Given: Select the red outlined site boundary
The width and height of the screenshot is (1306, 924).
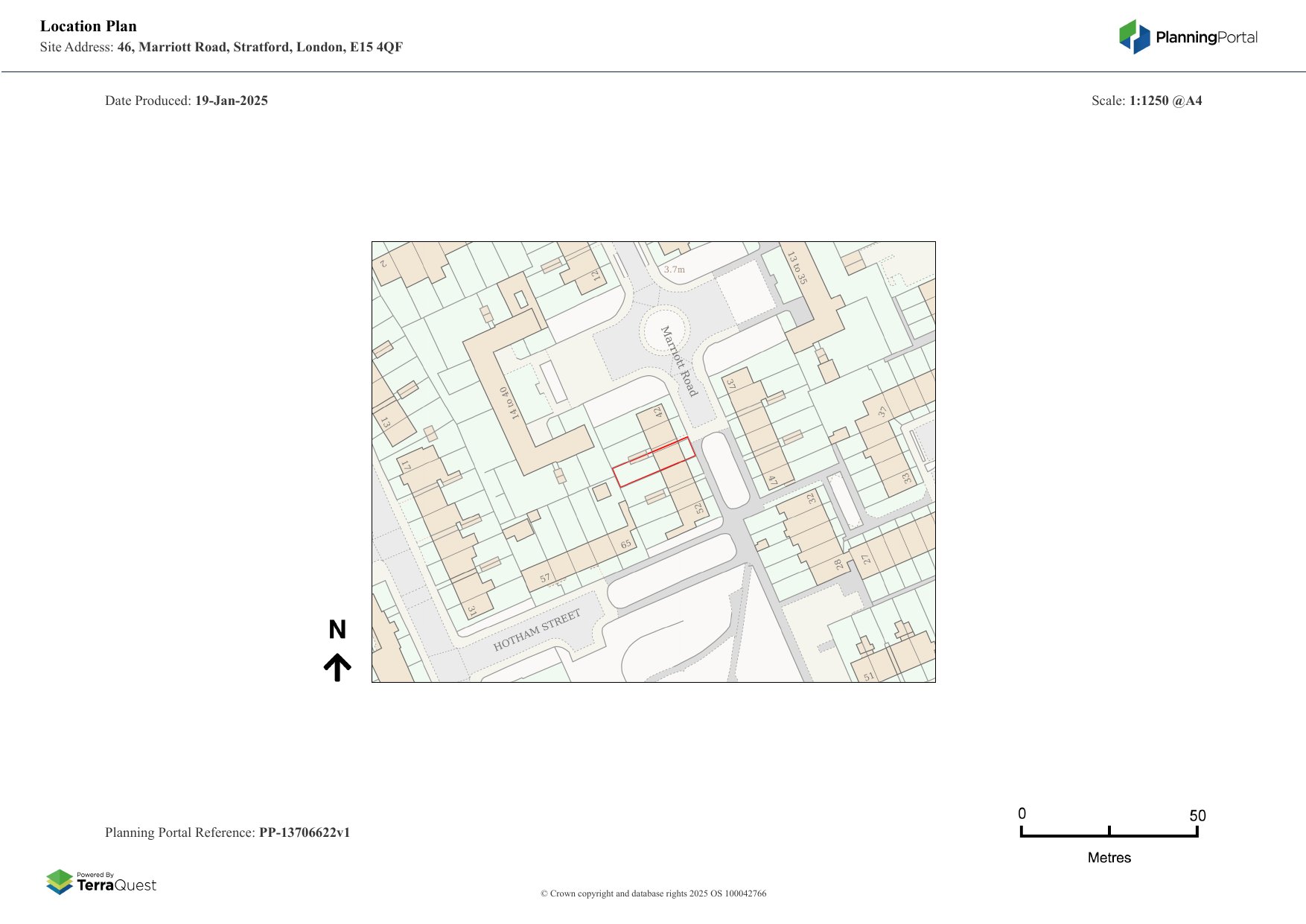Looking at the screenshot, I should point(653,462).
